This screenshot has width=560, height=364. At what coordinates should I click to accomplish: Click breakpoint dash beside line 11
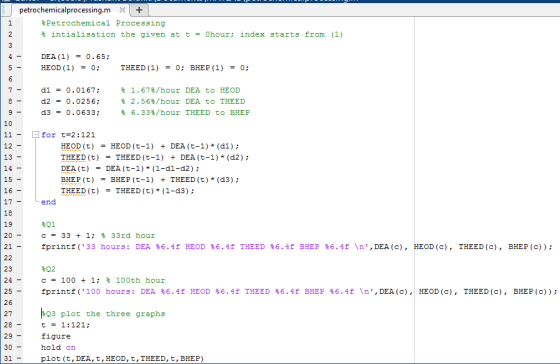point(19,135)
